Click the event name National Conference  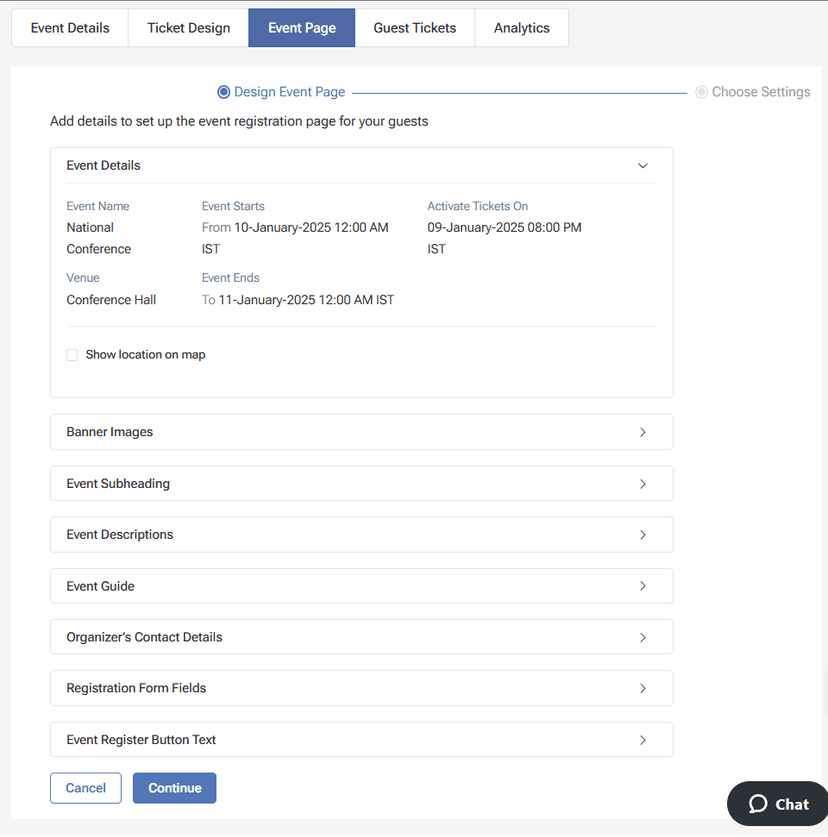click(x=99, y=238)
